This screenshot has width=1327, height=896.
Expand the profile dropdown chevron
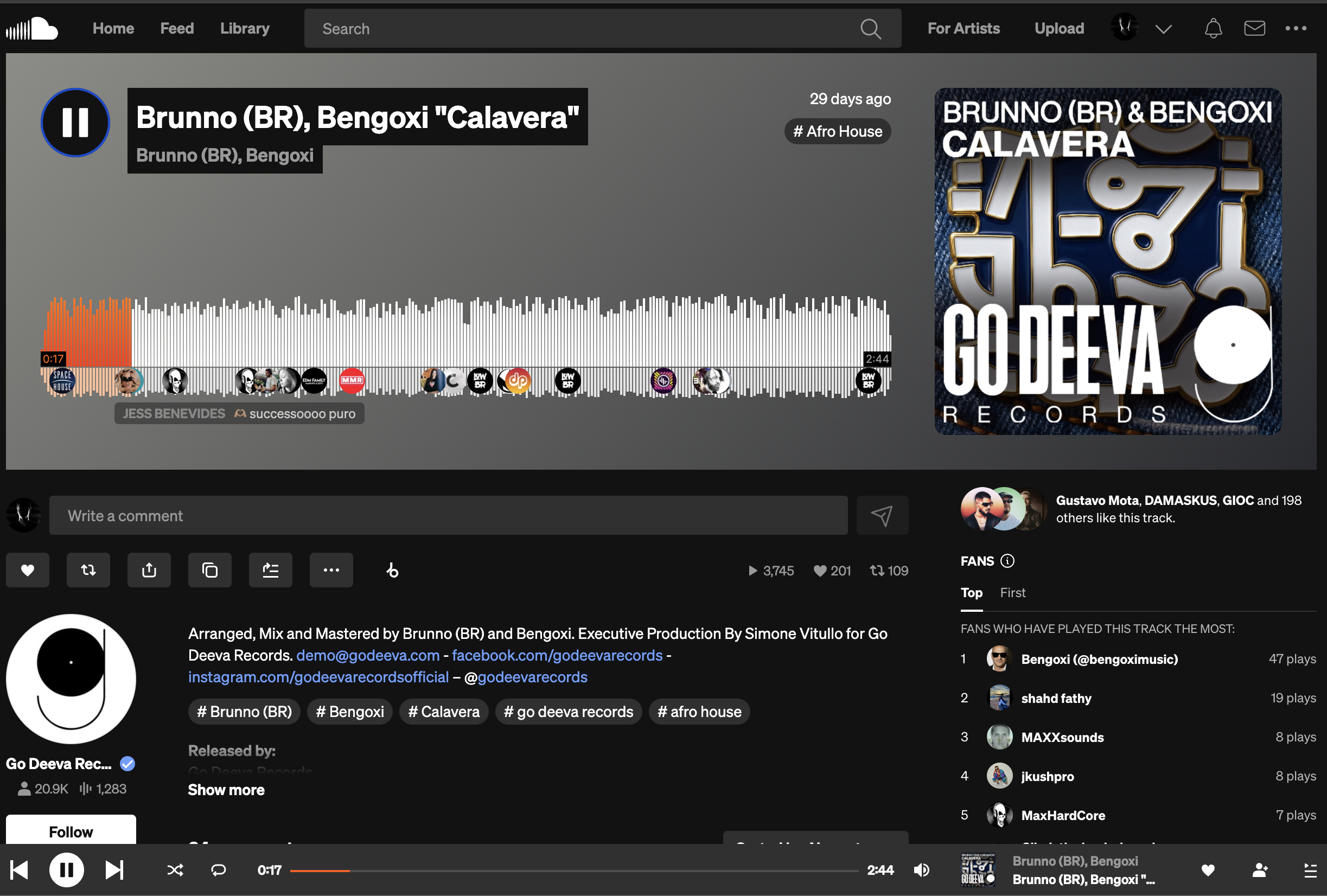(1163, 29)
